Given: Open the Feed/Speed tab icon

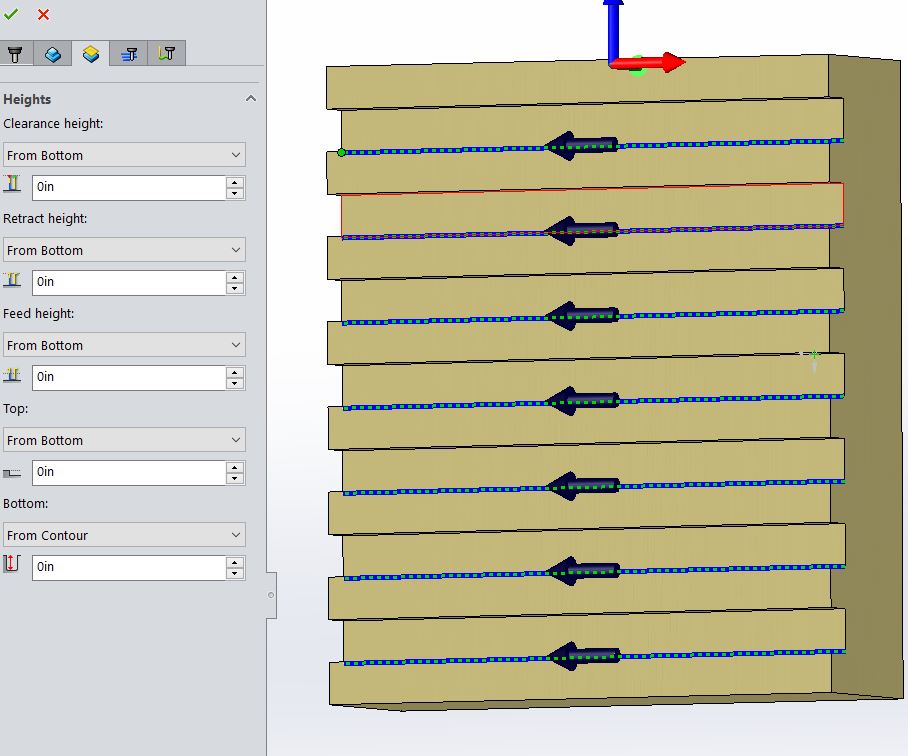Looking at the screenshot, I should [128, 53].
